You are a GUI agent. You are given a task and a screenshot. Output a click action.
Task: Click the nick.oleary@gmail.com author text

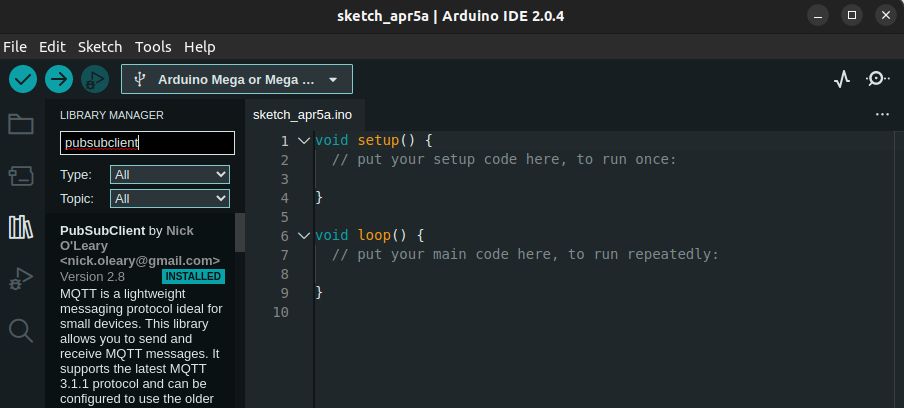pyautogui.click(x=140, y=260)
